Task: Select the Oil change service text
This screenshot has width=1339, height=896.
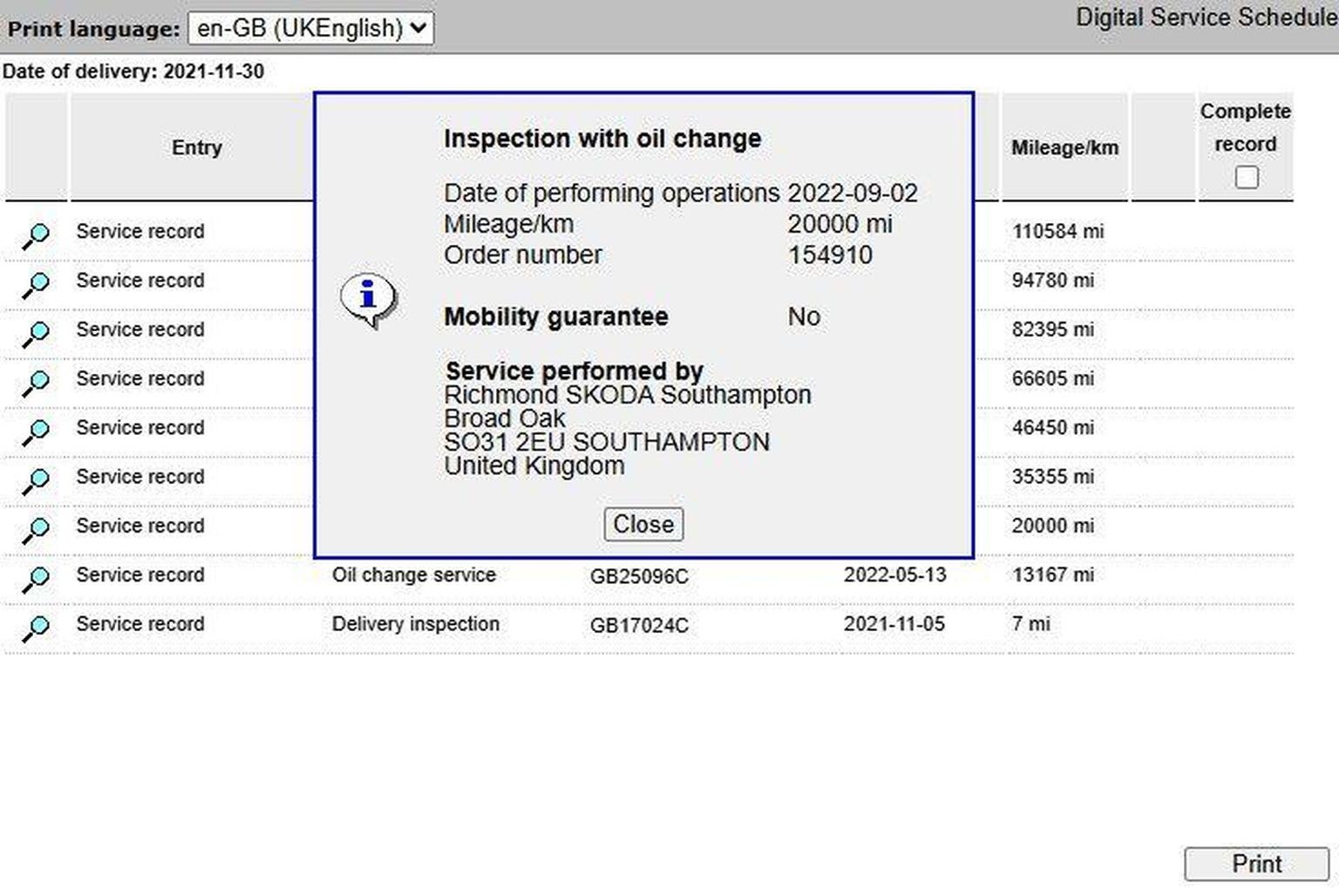Action: [414, 575]
